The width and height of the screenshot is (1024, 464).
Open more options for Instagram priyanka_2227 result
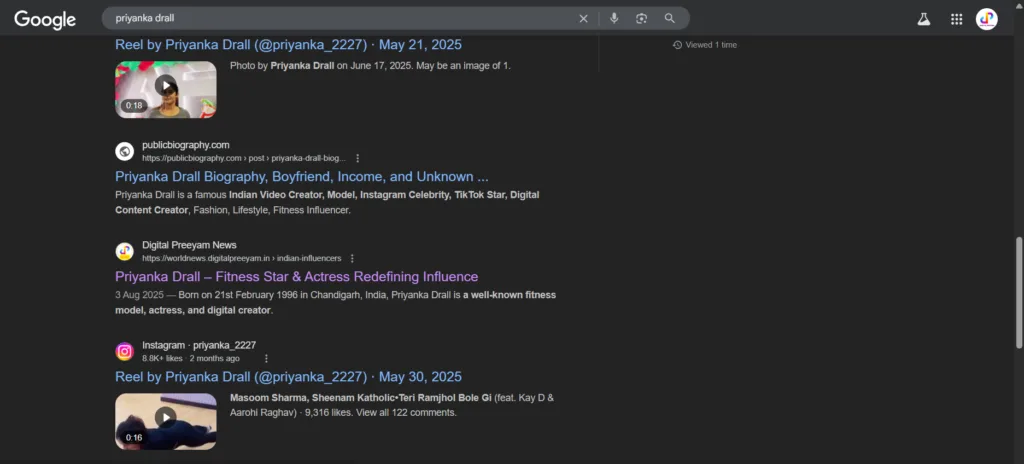point(266,358)
